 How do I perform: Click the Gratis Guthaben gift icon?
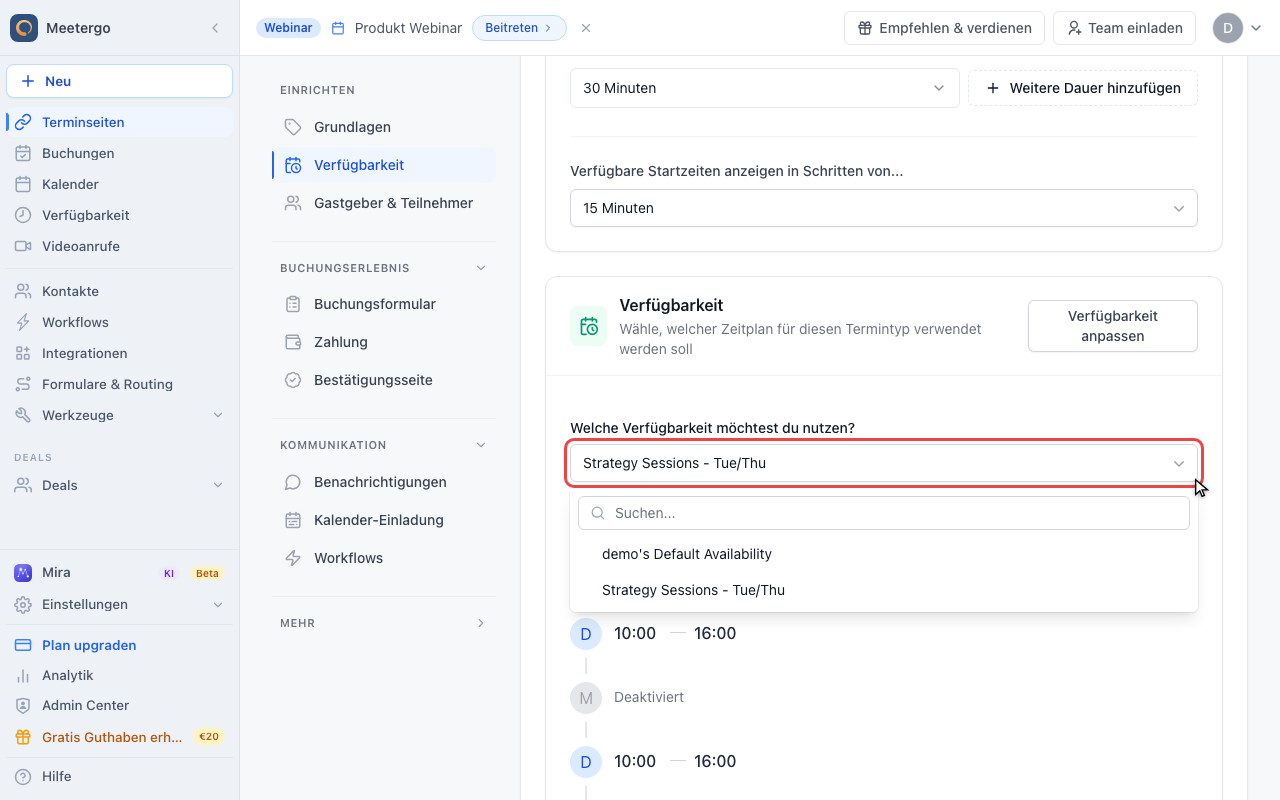(x=23, y=737)
